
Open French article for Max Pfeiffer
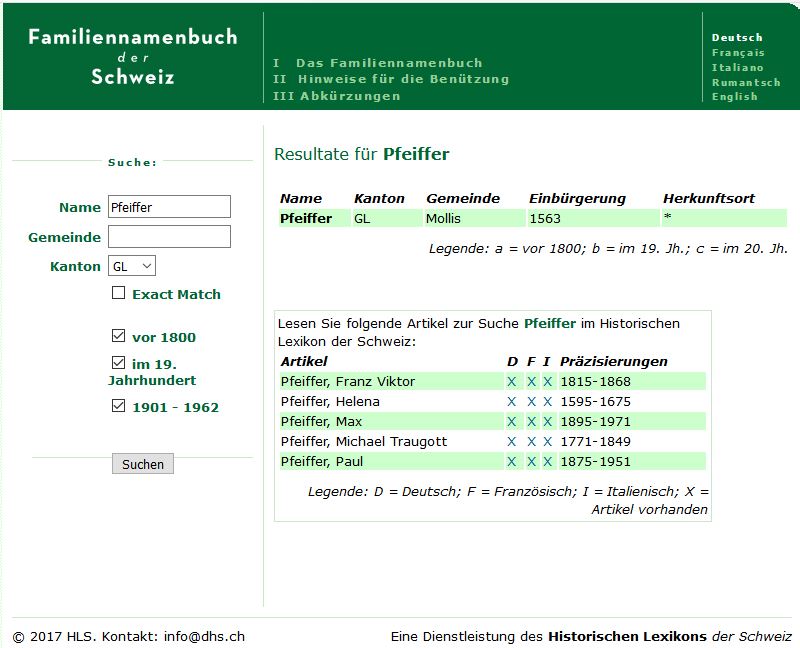point(532,422)
